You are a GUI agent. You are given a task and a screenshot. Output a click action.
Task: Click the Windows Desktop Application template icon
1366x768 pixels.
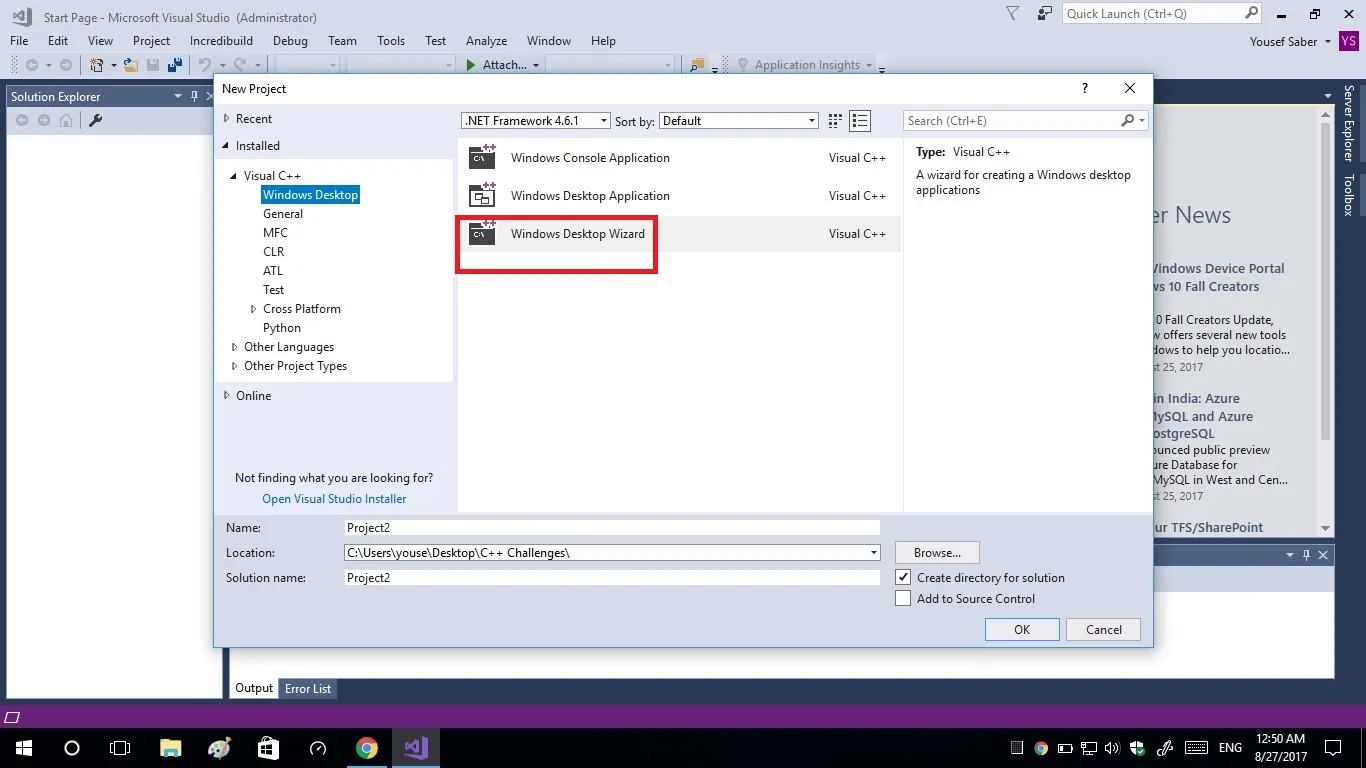482,195
